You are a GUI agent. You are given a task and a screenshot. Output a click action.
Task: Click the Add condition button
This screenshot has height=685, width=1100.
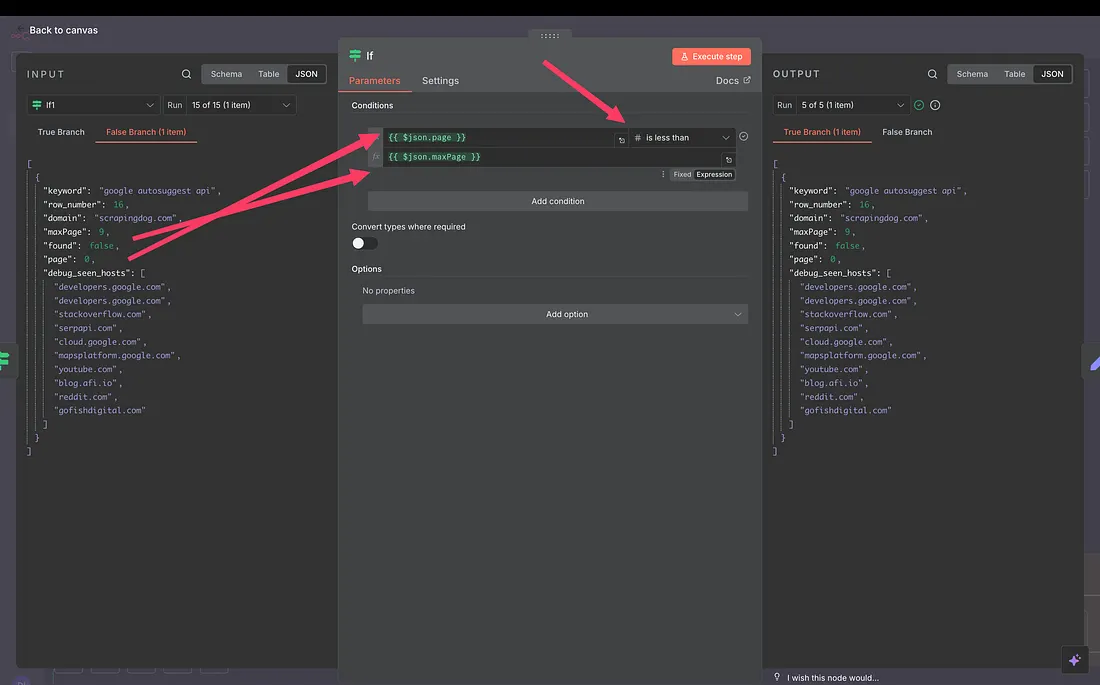557,201
